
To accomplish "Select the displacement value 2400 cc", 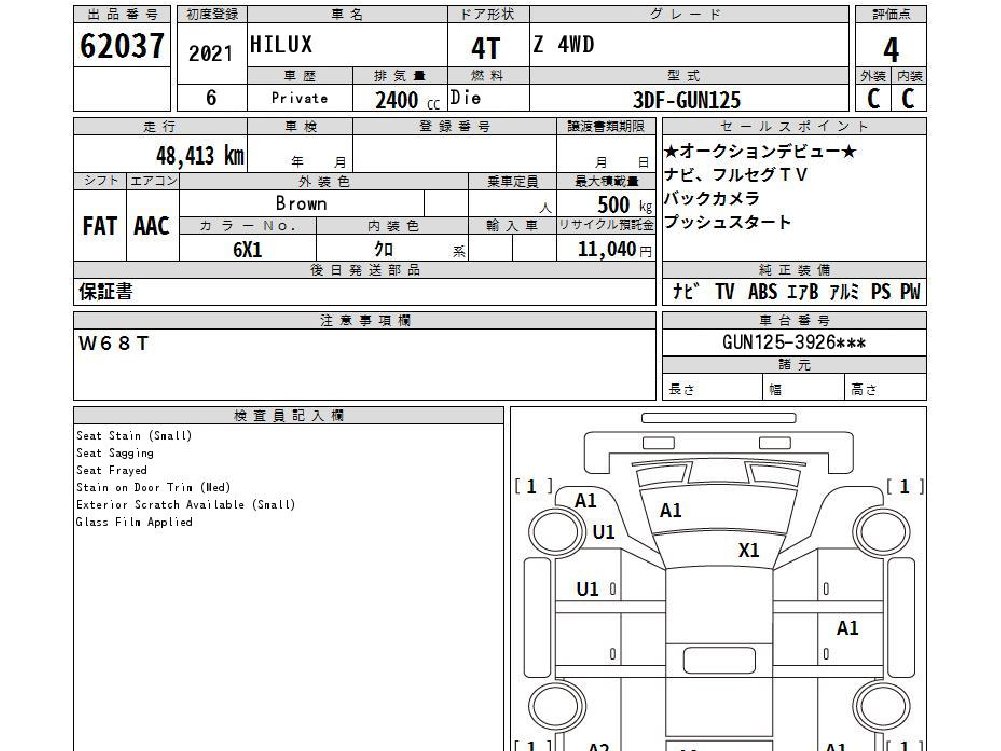I will tap(407, 100).
